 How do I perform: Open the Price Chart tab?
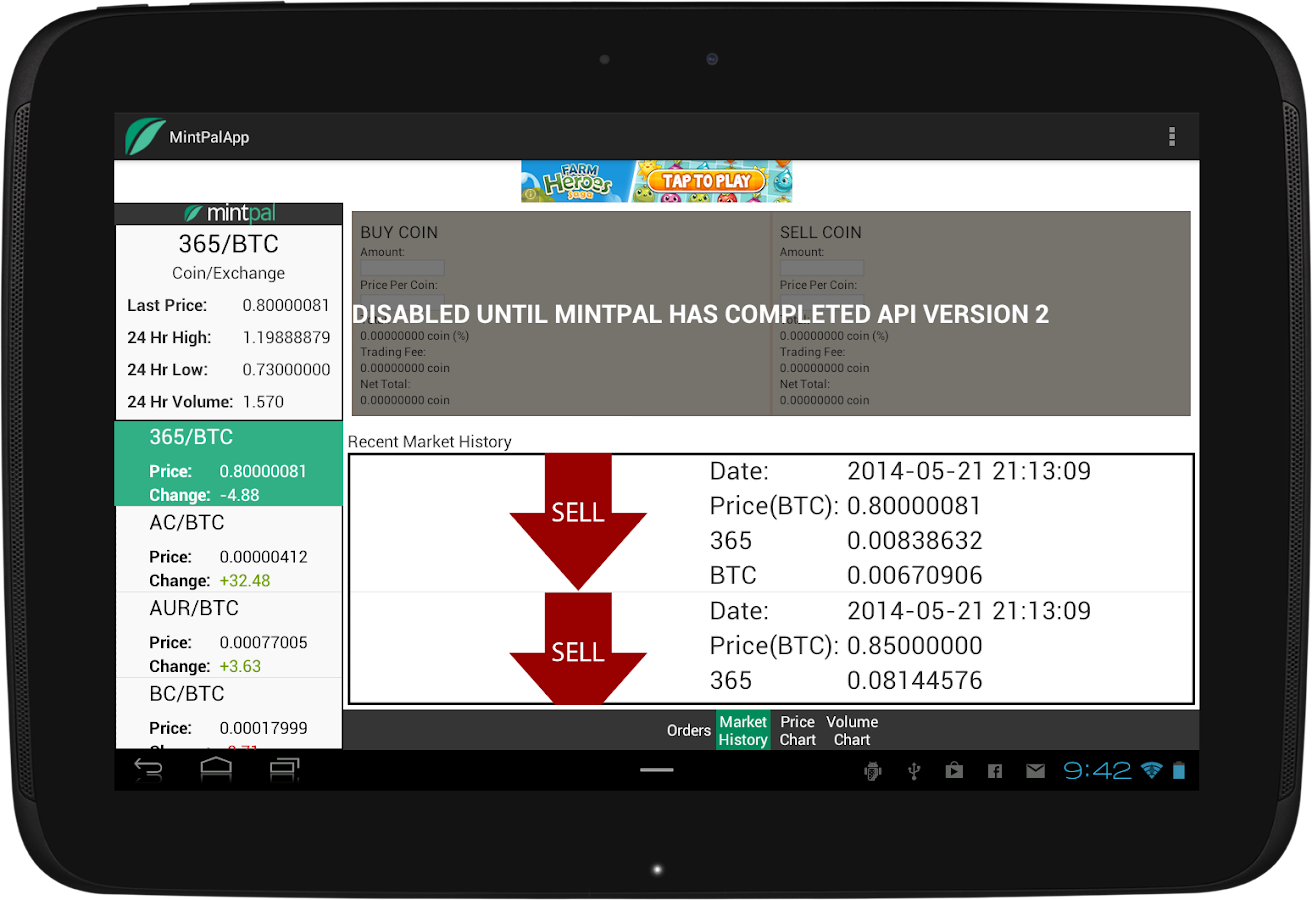click(798, 731)
